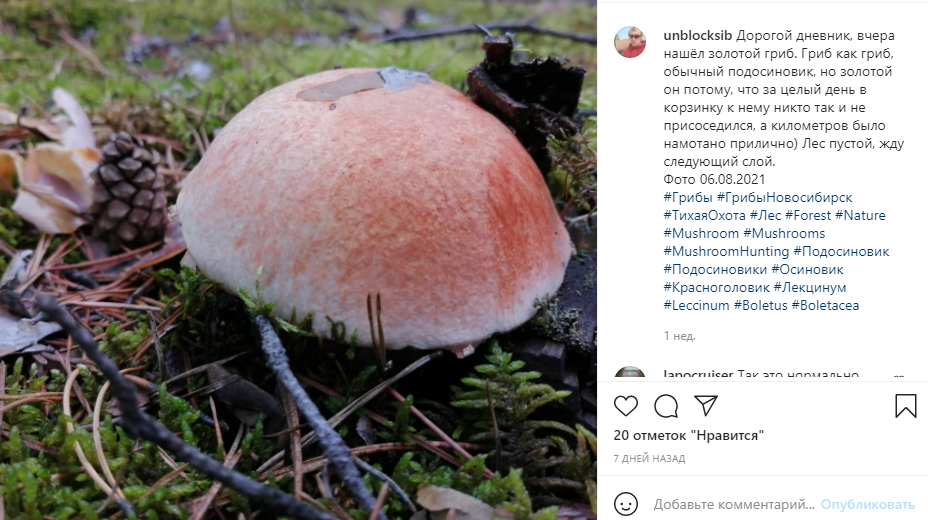The height and width of the screenshot is (520, 928).
Task: Open the emoji picker smiley icon
Action: coord(626,504)
